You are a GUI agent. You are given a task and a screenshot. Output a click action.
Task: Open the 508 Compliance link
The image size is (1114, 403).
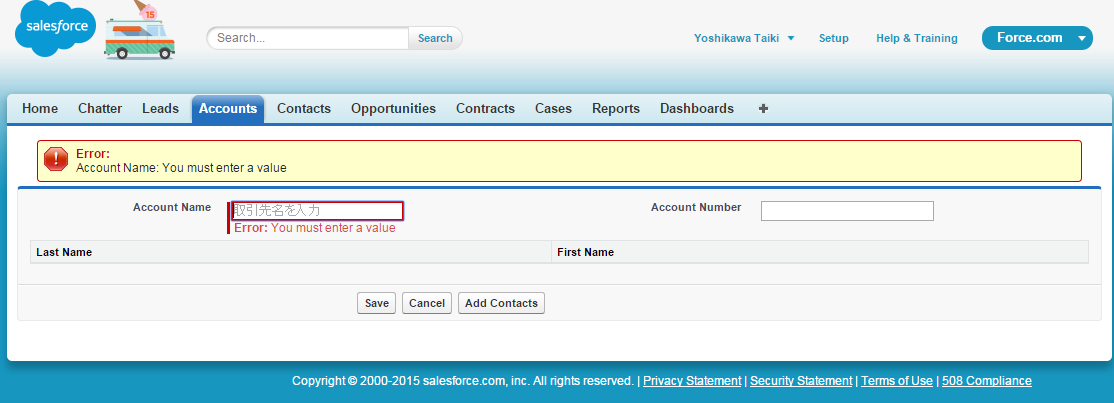tap(987, 381)
